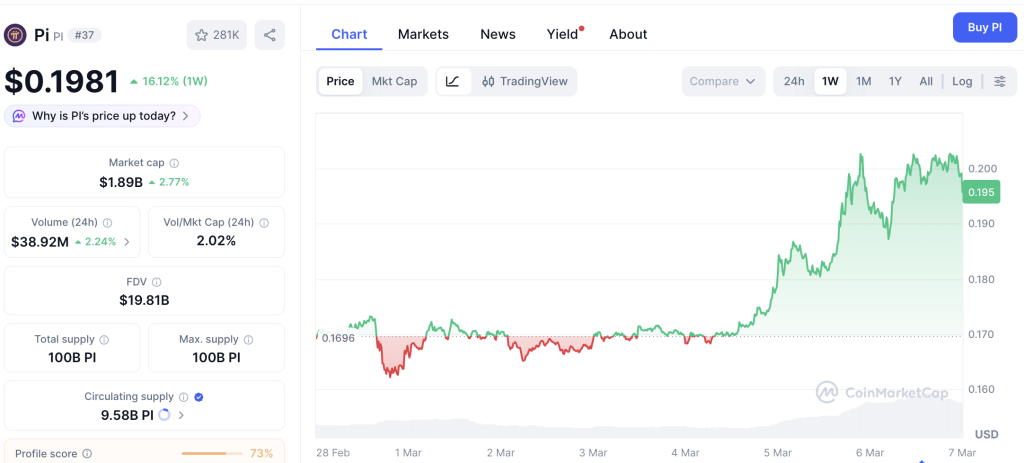Screen dimensions: 1024x463
Task: Click the 1 Mar date axis label
Action: tap(408, 453)
